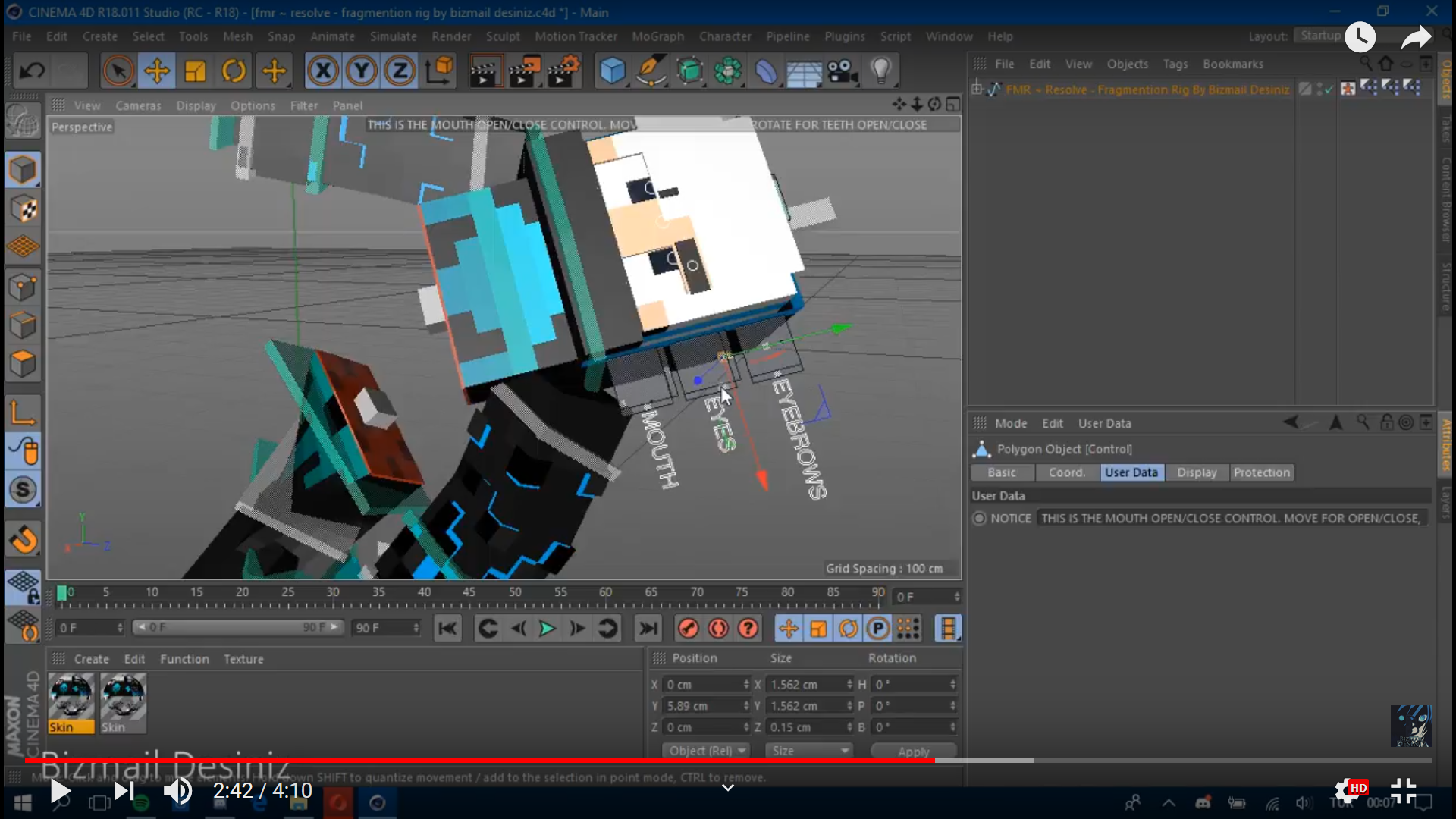1456x819 pixels.
Task: Select the Basic tab
Action: [x=1002, y=472]
